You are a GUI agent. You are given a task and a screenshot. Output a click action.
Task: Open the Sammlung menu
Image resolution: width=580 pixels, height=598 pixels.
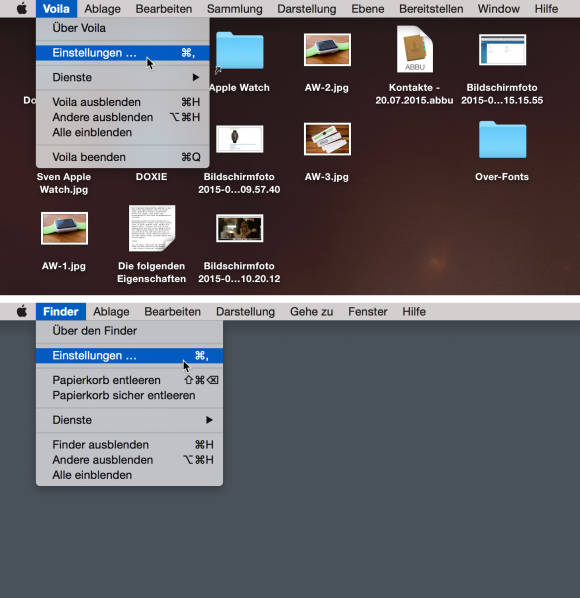(235, 8)
